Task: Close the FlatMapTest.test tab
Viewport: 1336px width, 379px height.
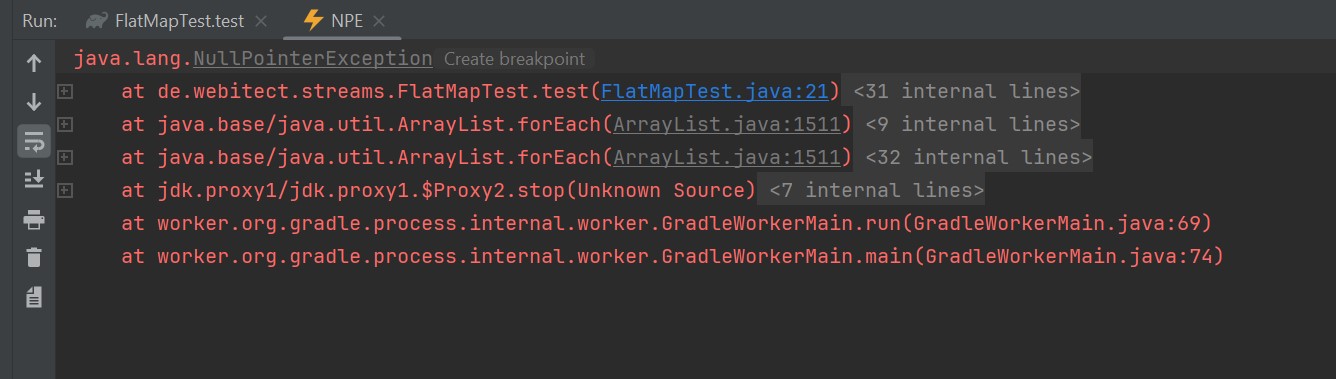Action: 261,21
